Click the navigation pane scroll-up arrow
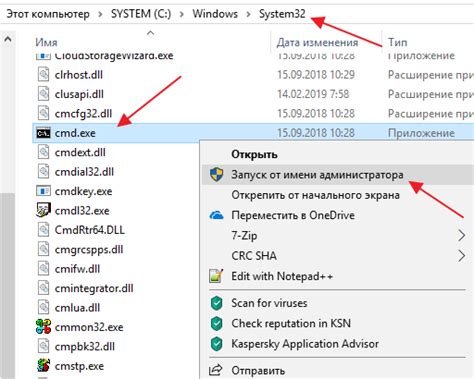 pos(8,40)
